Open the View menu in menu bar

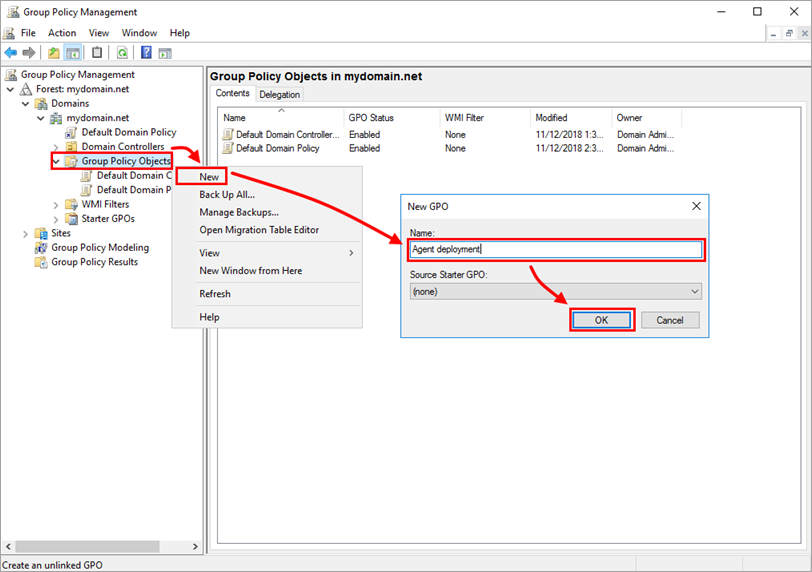(99, 33)
